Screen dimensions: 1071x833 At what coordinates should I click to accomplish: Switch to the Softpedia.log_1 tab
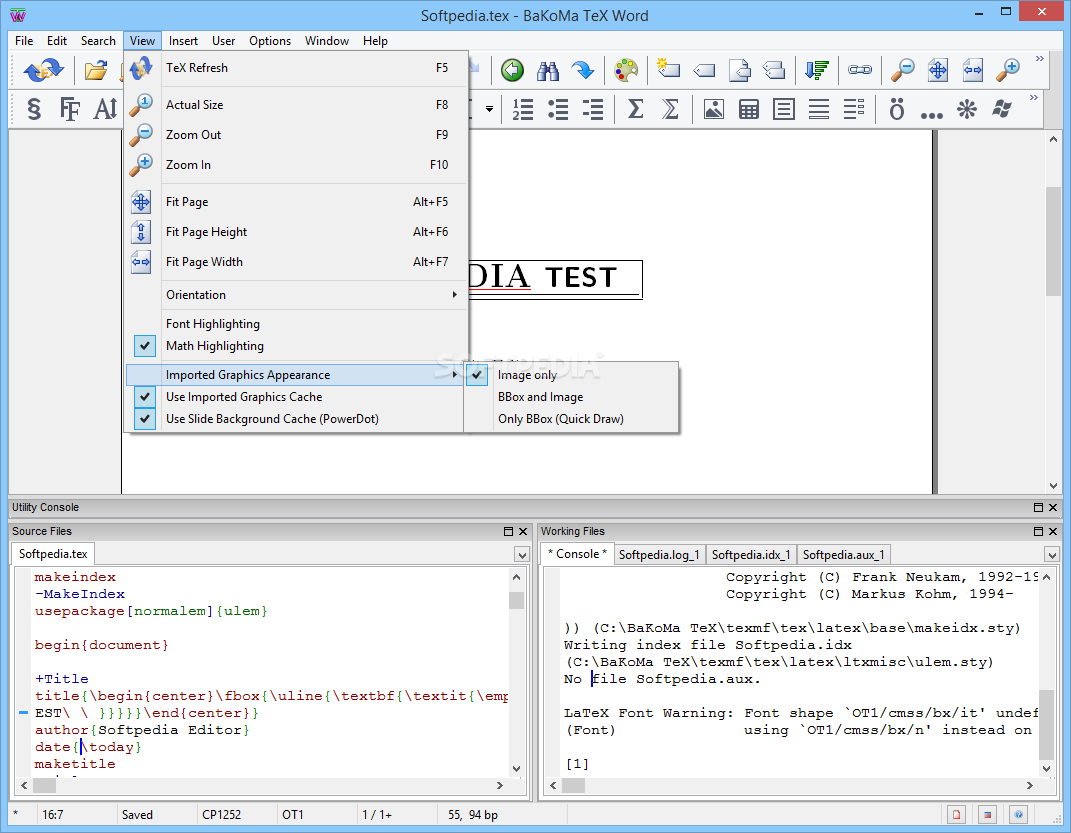658,554
